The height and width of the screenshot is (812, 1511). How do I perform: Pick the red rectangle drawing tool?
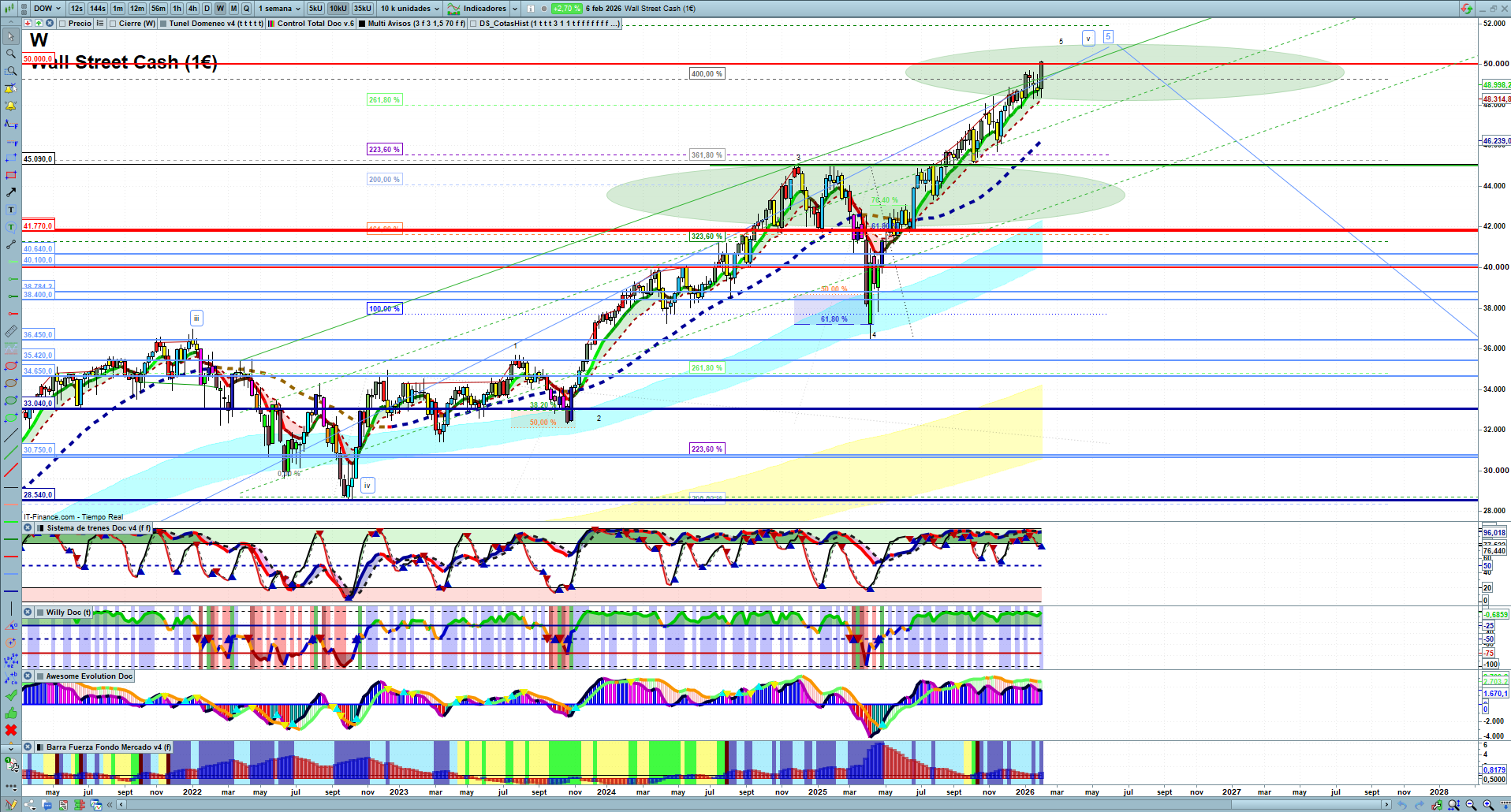tap(11, 175)
